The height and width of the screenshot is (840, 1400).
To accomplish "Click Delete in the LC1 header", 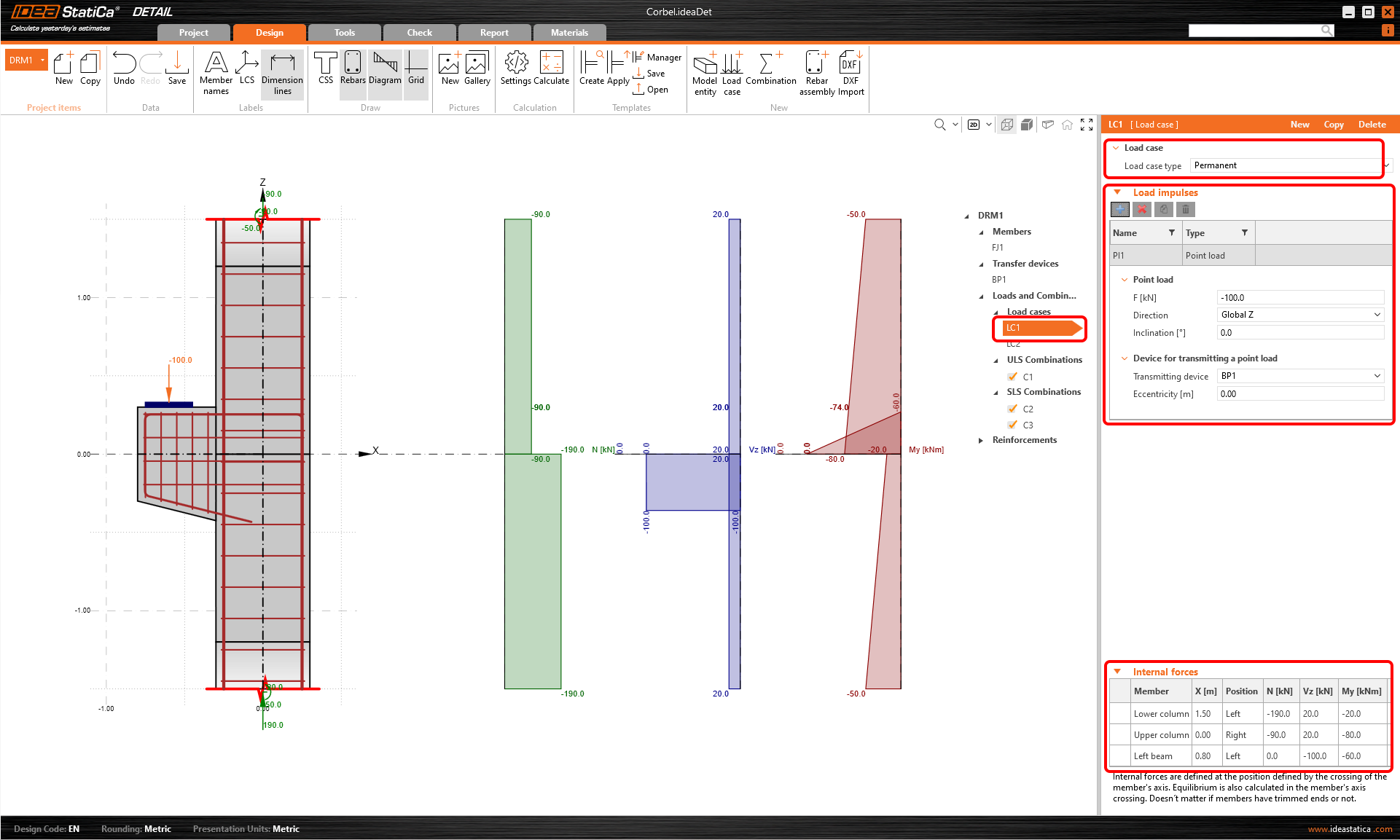I will (x=1372, y=125).
